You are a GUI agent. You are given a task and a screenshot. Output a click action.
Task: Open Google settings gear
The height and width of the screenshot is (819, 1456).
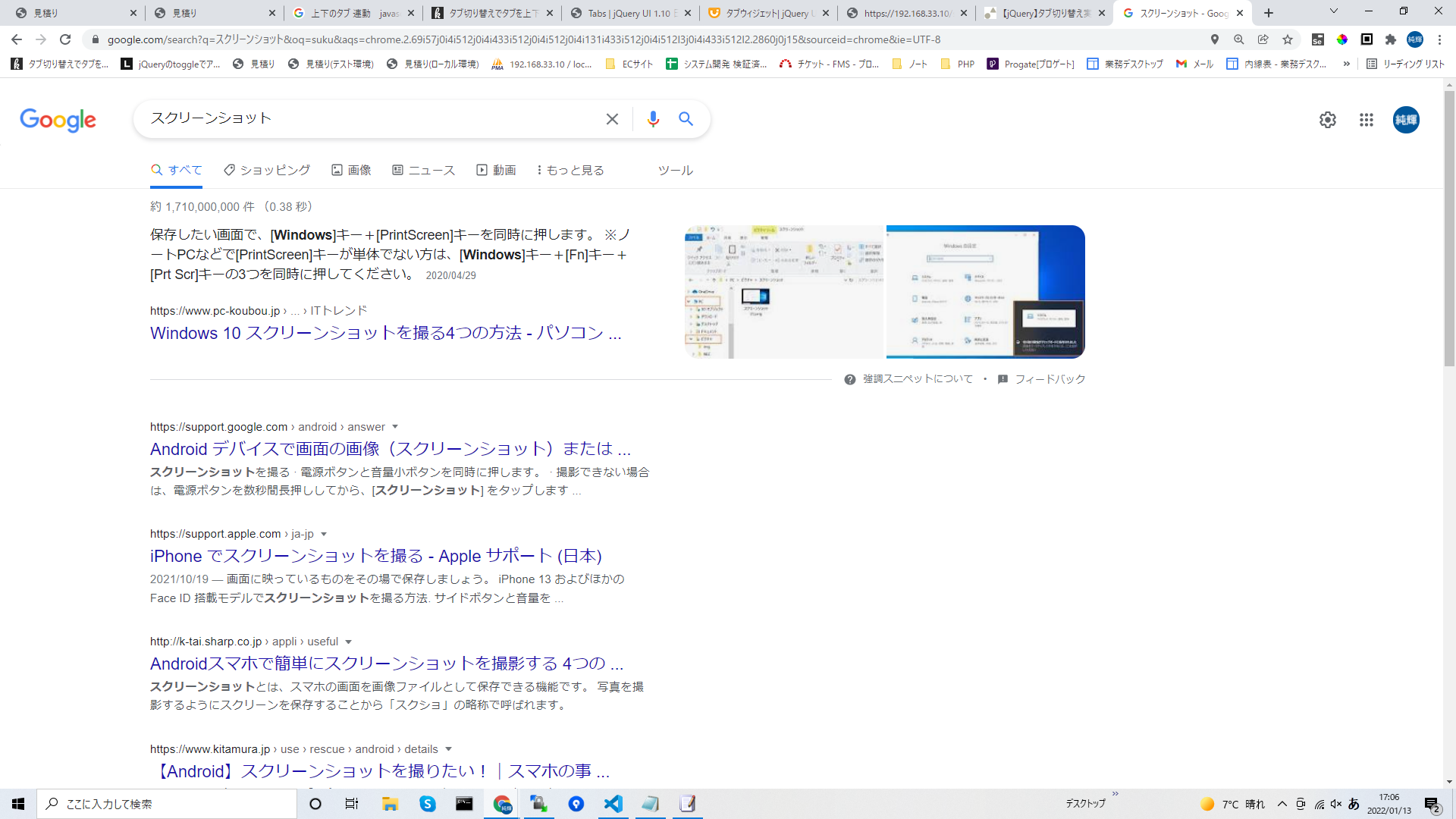[1327, 120]
